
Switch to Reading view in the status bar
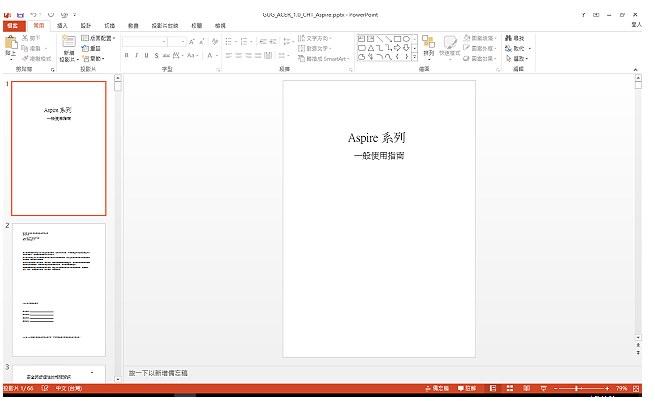tap(526, 388)
